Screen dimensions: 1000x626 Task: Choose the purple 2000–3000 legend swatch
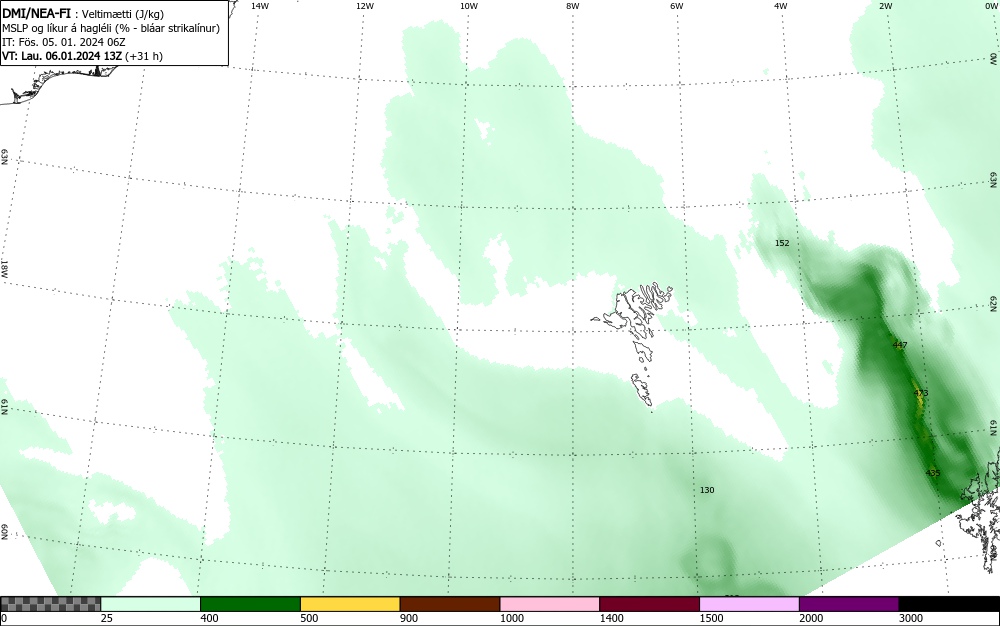pos(849,604)
